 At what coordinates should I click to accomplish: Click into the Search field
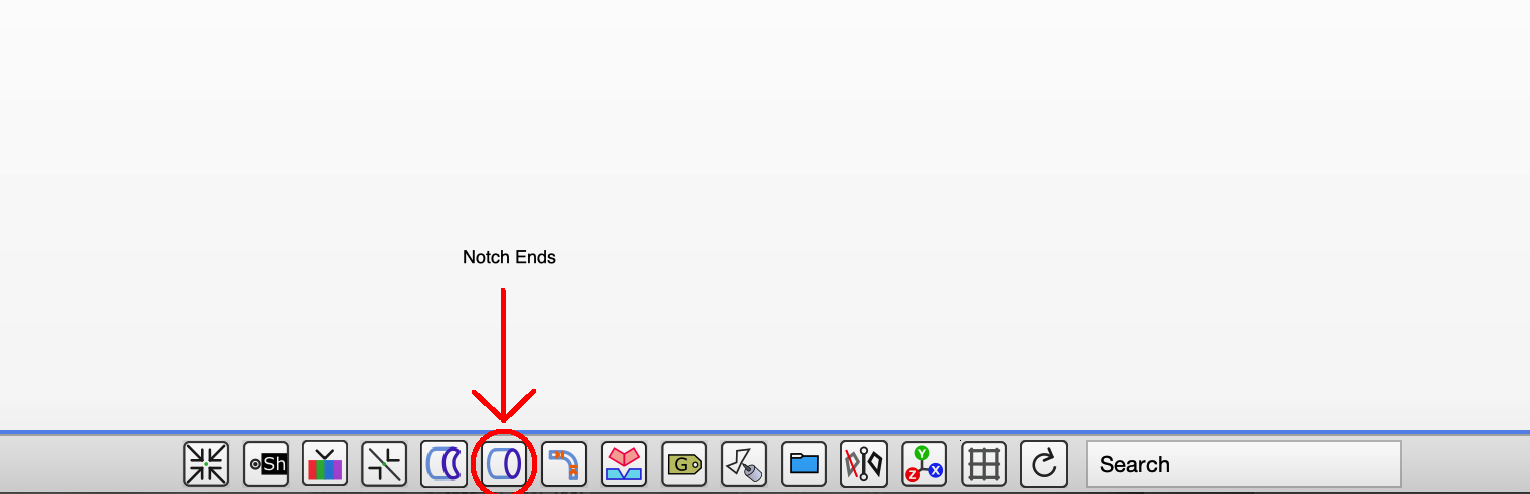coord(1244,464)
